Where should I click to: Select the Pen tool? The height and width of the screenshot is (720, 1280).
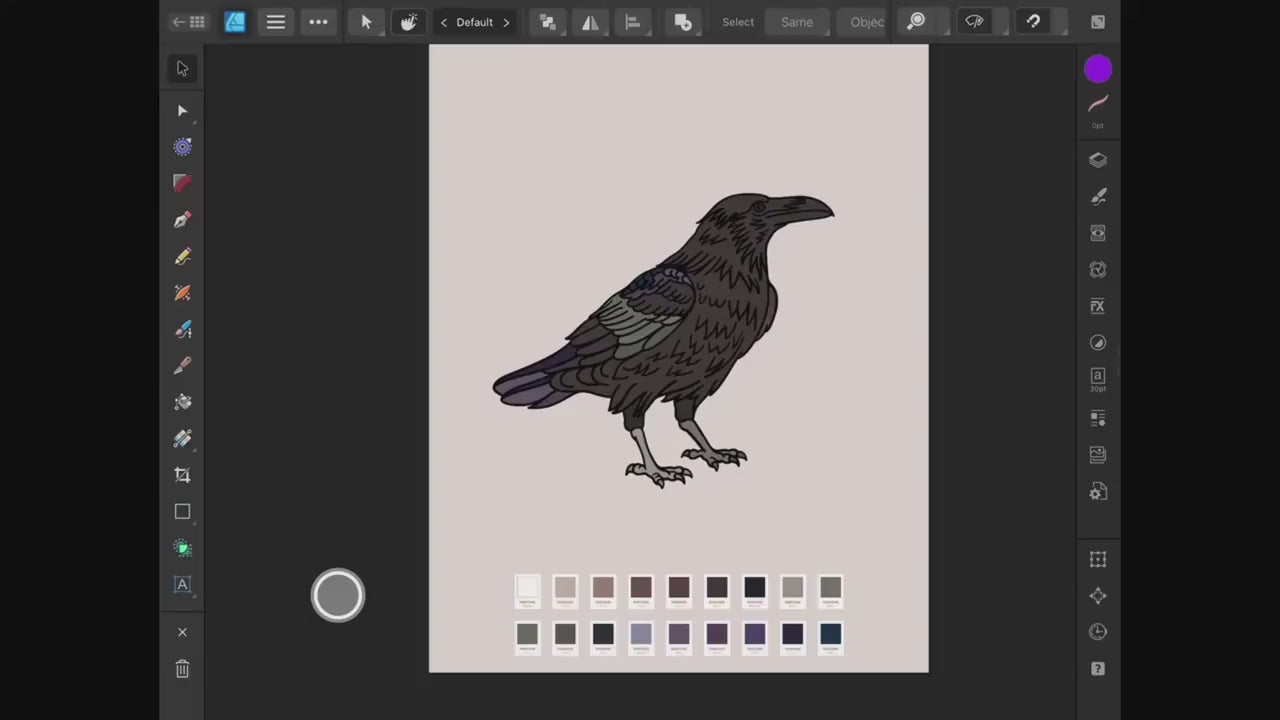pyautogui.click(x=182, y=220)
